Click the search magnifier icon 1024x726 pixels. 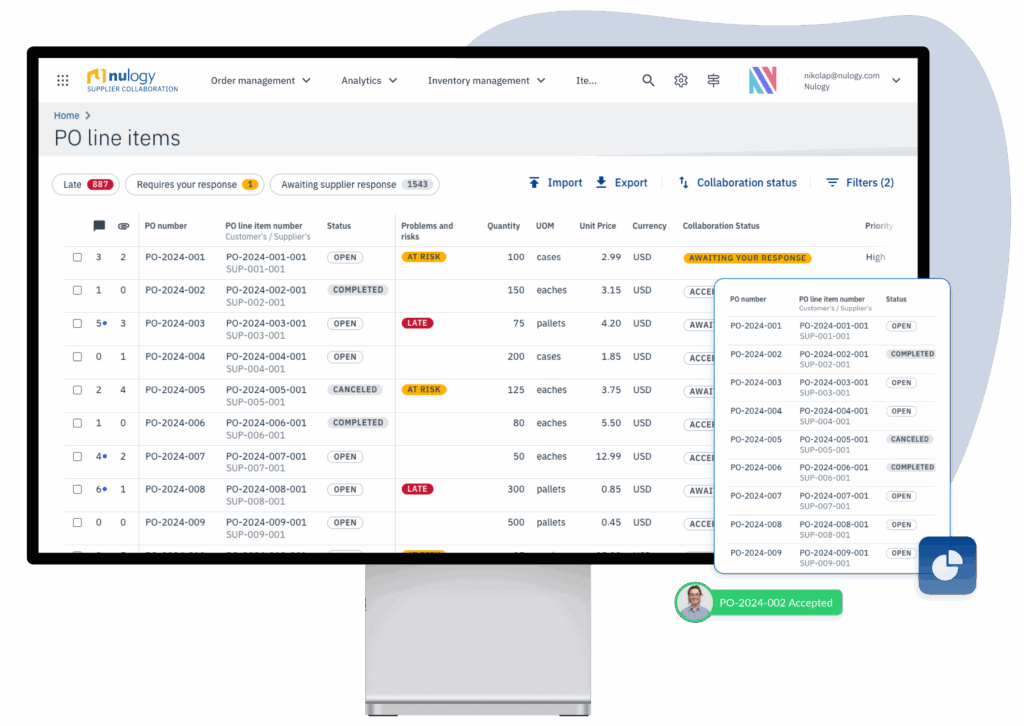click(x=648, y=81)
